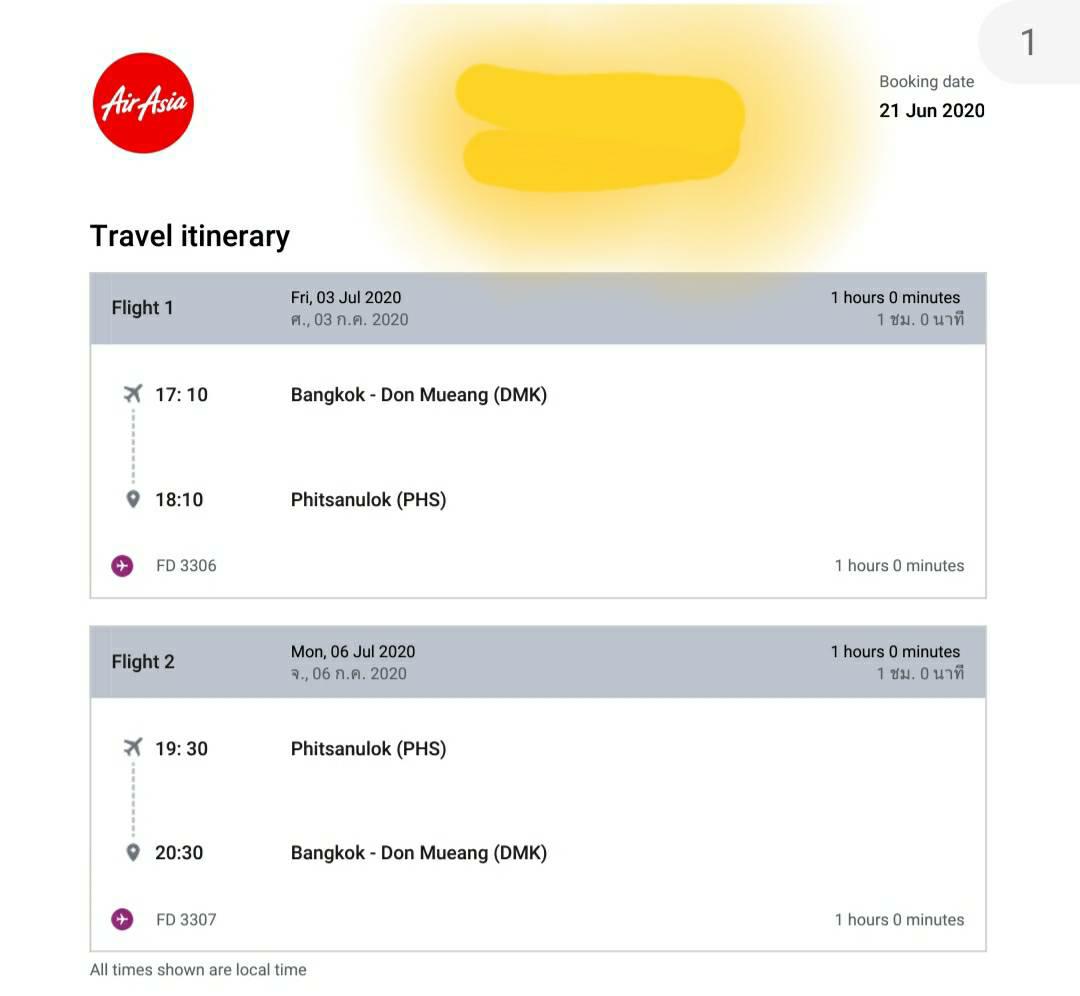Click the AirAsia red logo
The image size is (1080, 996).
pyautogui.click(x=143, y=103)
